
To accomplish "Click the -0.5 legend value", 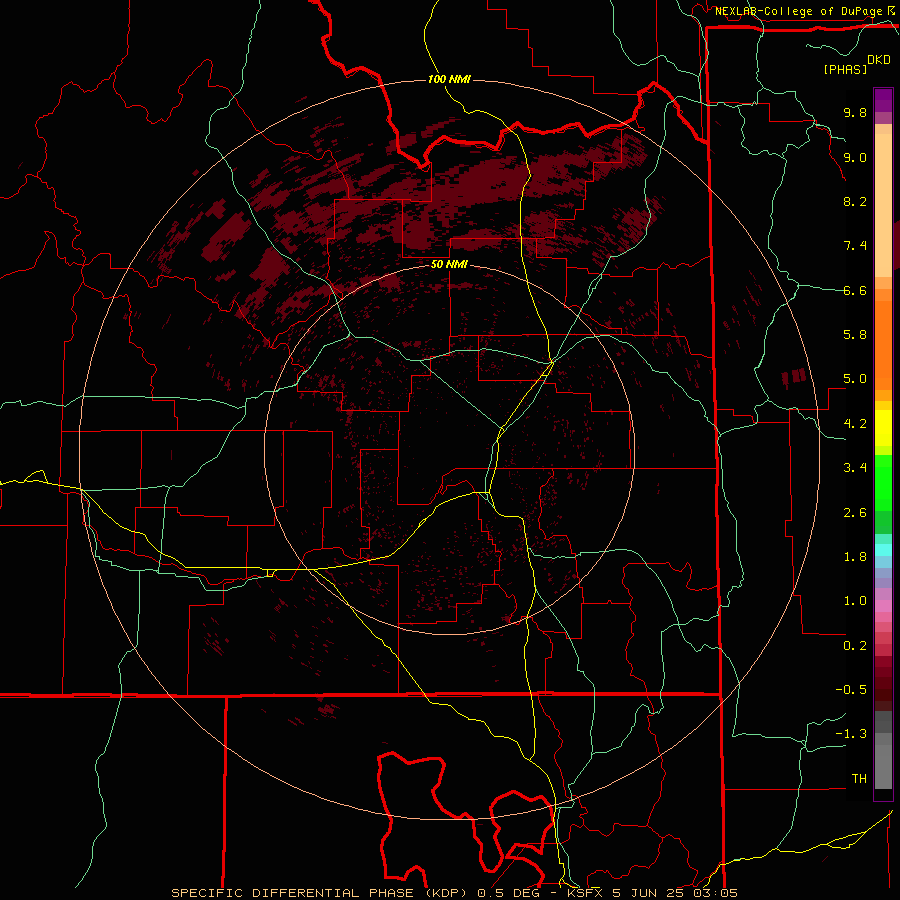I will (851, 690).
